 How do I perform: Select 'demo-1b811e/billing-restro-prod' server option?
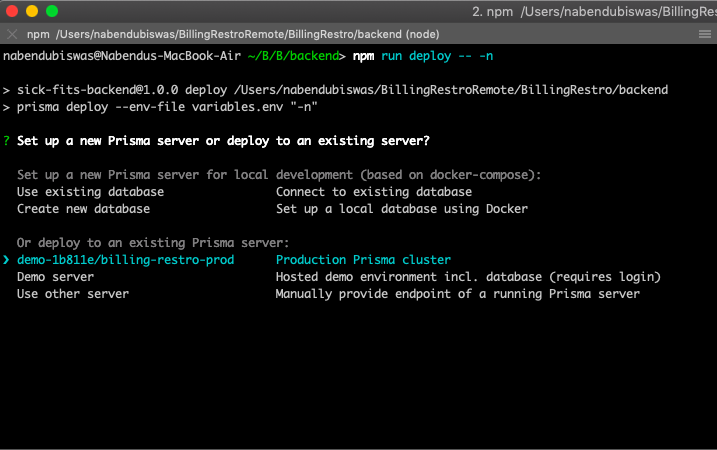[126, 260]
